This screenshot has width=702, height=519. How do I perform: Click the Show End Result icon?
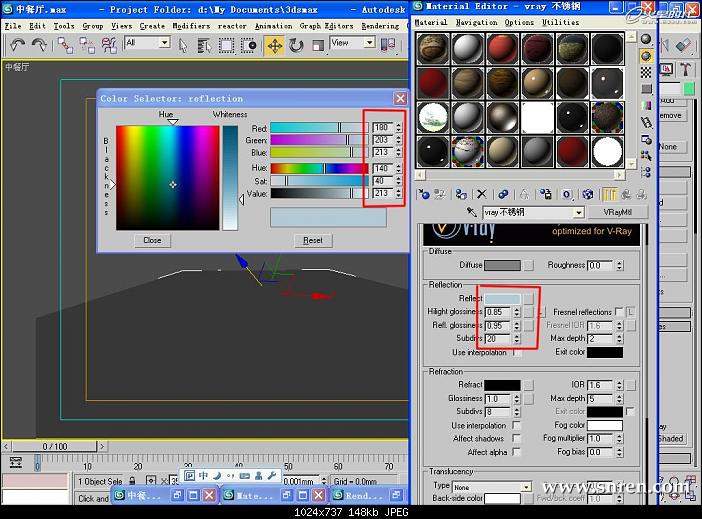pyautogui.click(x=609, y=194)
